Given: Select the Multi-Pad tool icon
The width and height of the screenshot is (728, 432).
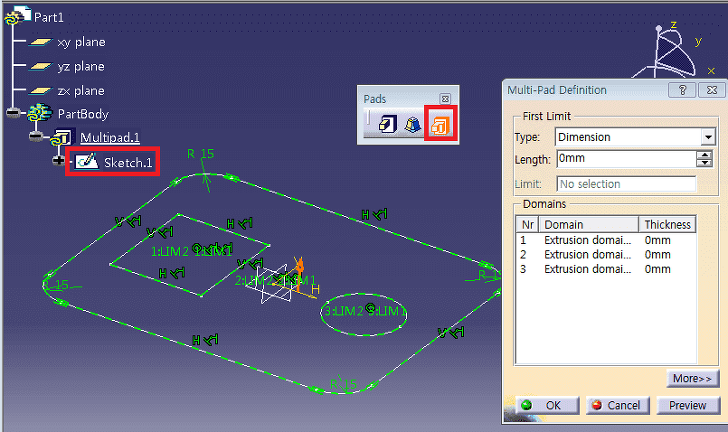Looking at the screenshot, I should click(x=440, y=125).
